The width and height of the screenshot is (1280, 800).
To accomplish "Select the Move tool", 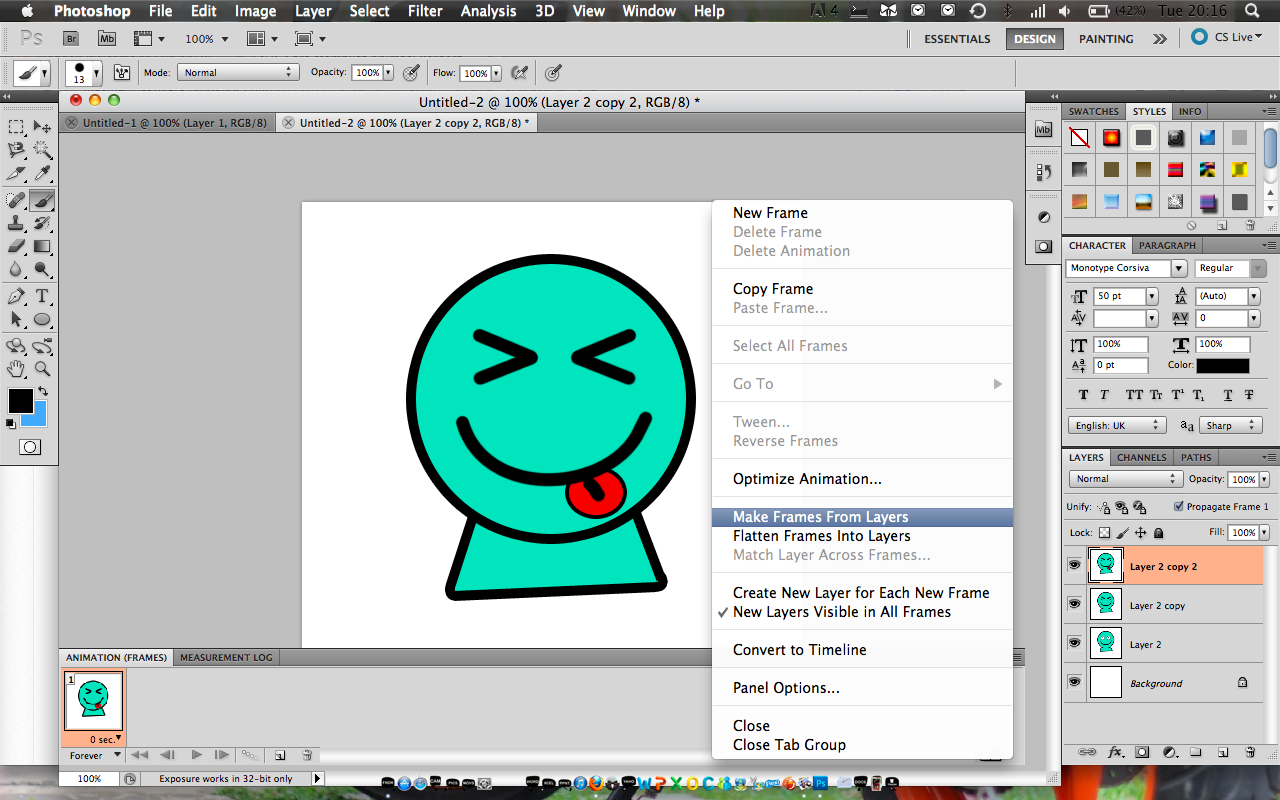I will tap(42, 127).
